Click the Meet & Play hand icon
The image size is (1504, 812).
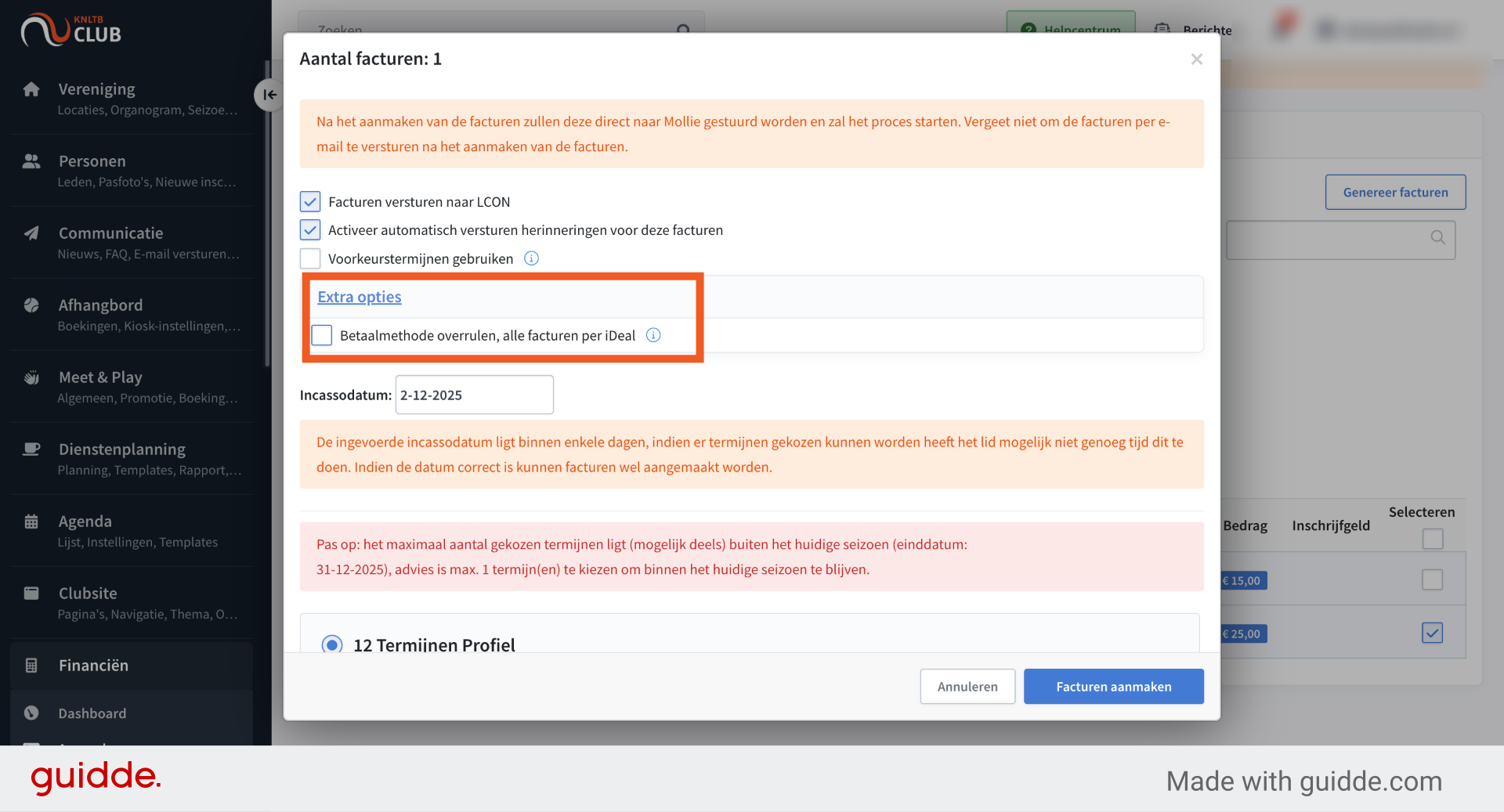click(31, 377)
